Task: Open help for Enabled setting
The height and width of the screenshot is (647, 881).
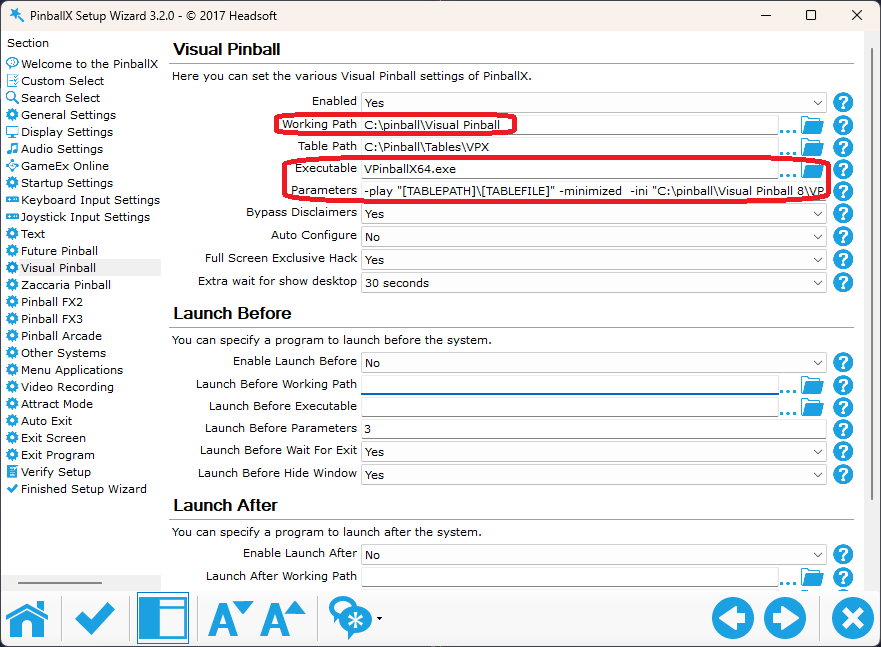Action: 843,102
